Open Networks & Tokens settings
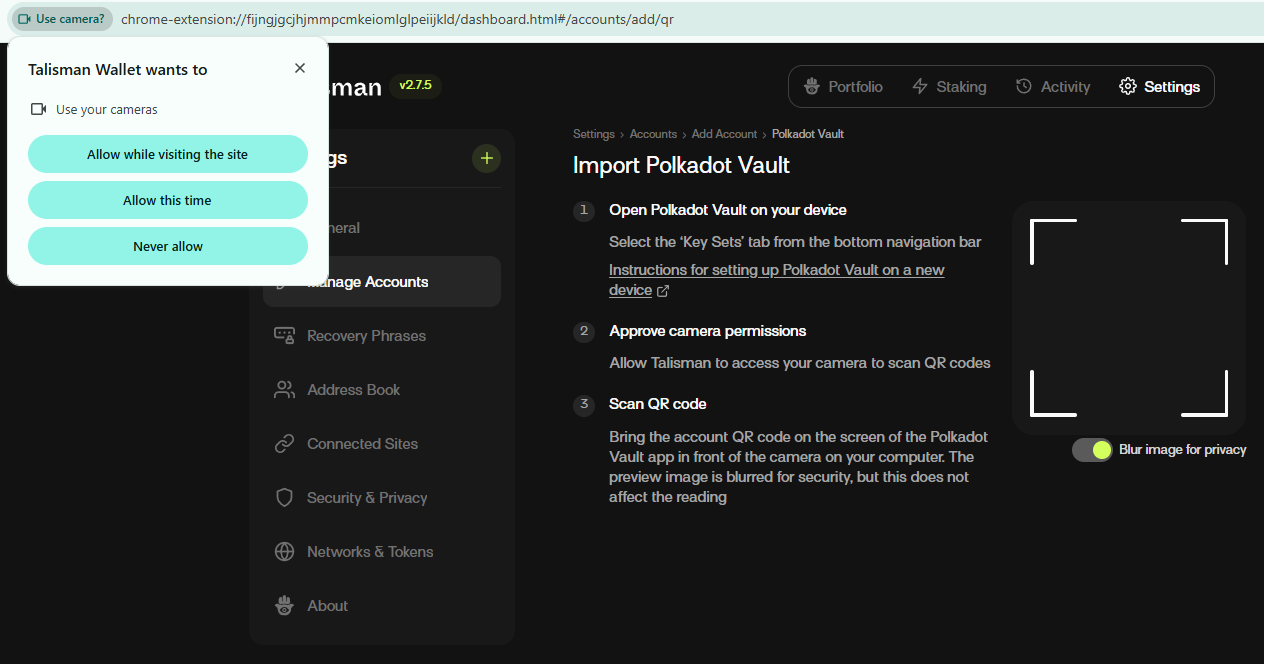This screenshot has height=664, width=1264. point(382,552)
